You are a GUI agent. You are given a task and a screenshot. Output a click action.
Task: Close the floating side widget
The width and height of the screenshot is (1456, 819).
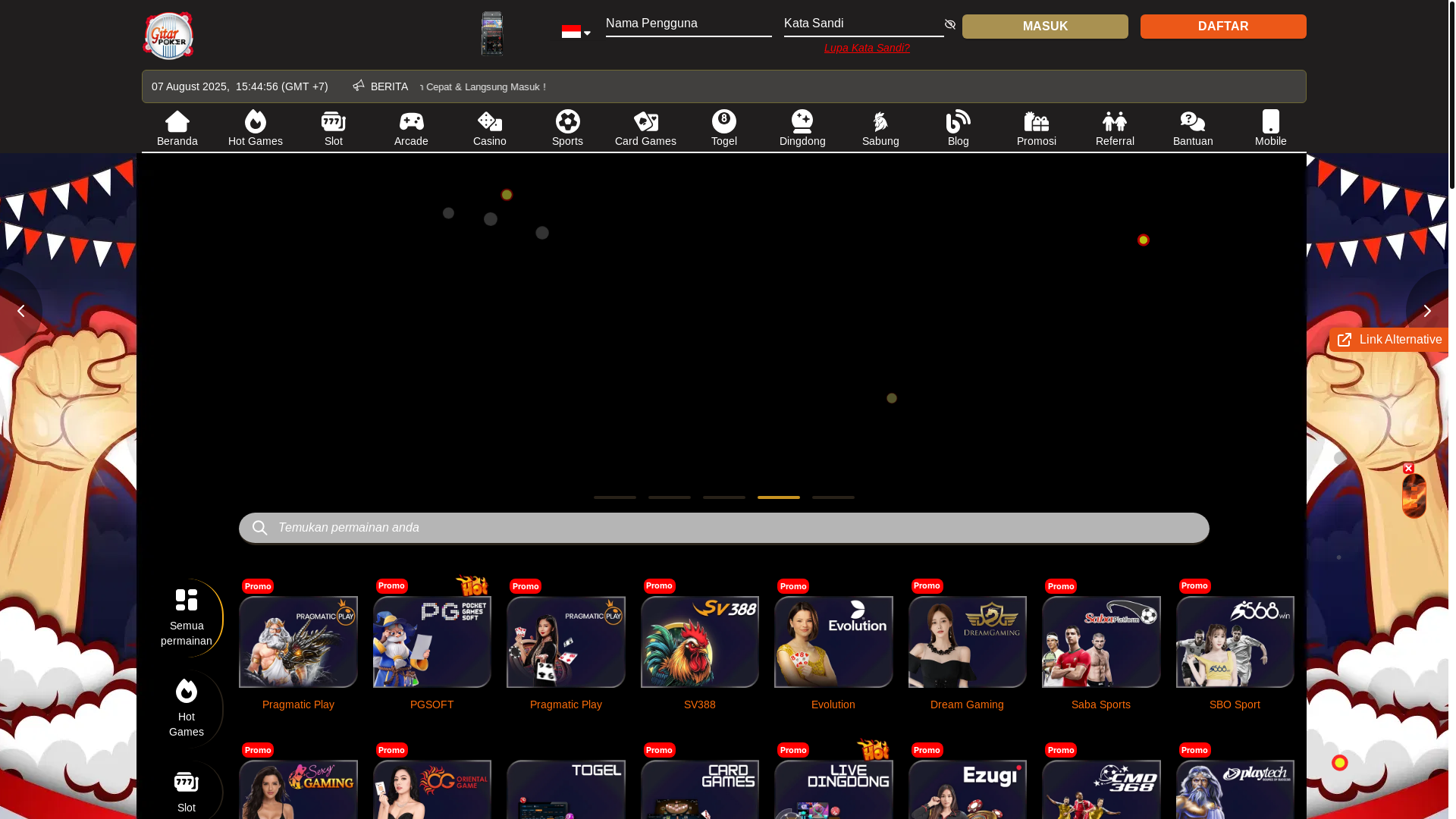pyautogui.click(x=1408, y=469)
